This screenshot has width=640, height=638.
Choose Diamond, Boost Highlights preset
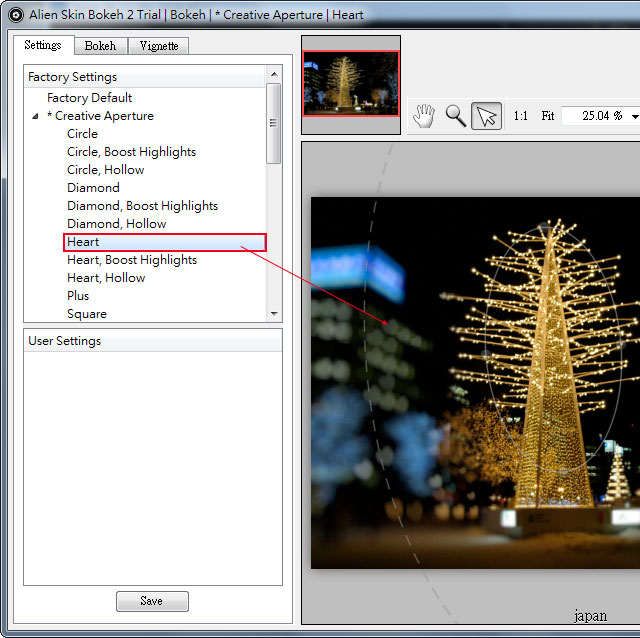pyautogui.click(x=142, y=206)
